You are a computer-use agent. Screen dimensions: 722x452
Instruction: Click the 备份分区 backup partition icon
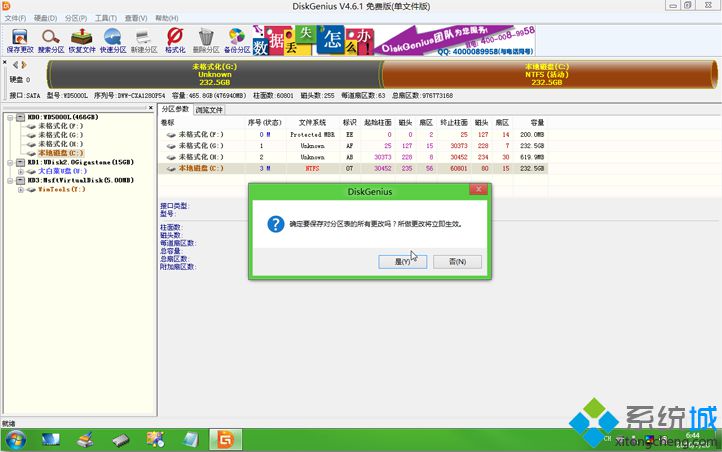(x=237, y=41)
